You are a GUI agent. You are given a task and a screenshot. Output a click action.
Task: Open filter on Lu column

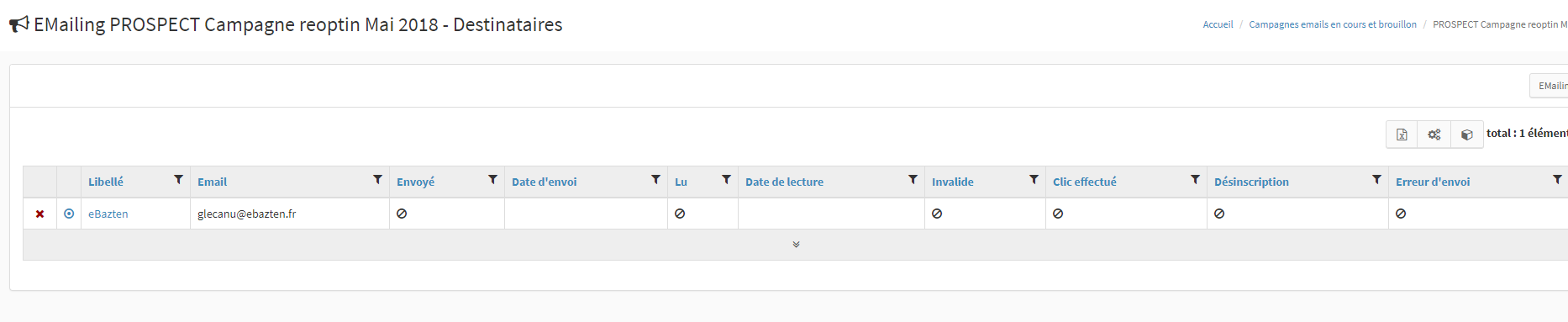pos(726,180)
